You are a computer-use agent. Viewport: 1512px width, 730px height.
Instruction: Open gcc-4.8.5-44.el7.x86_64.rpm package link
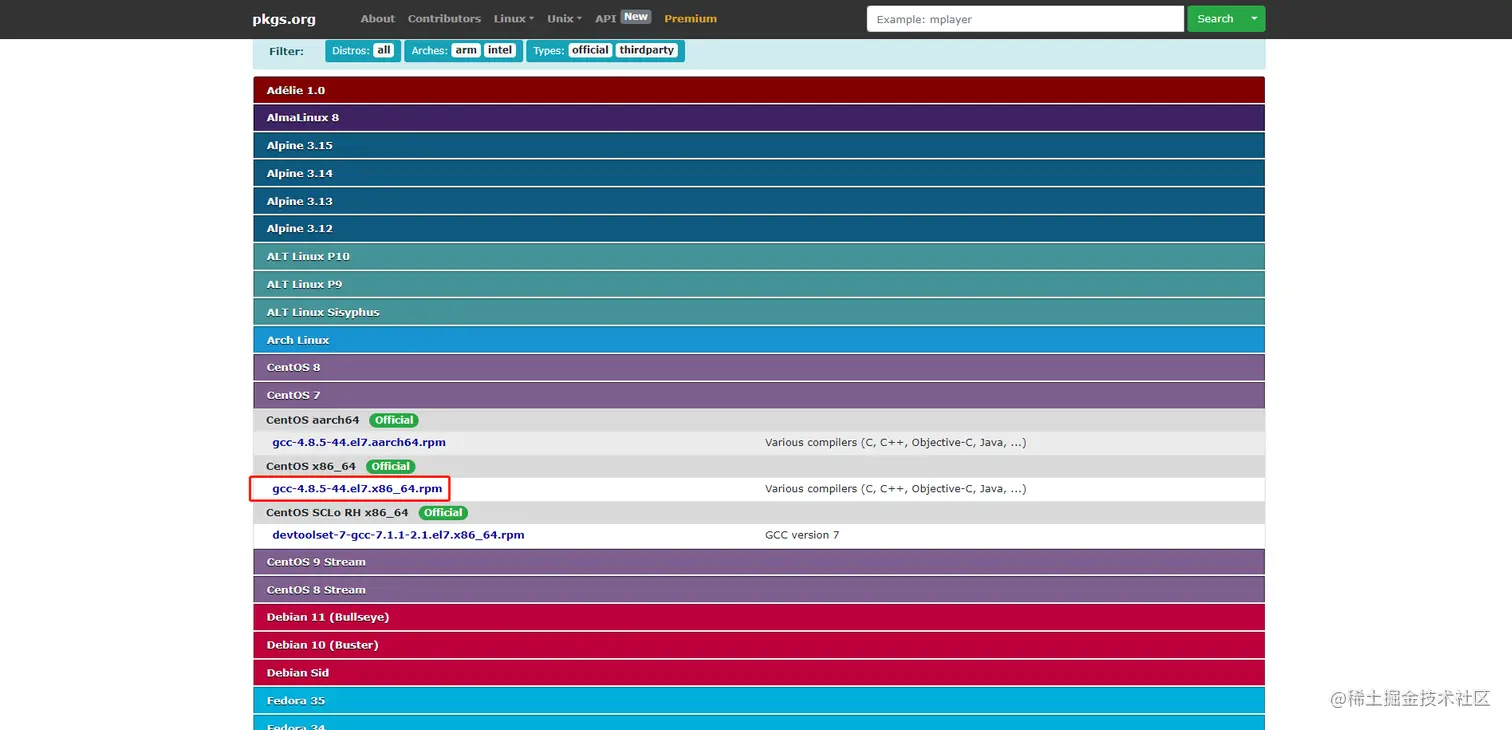tap(357, 489)
